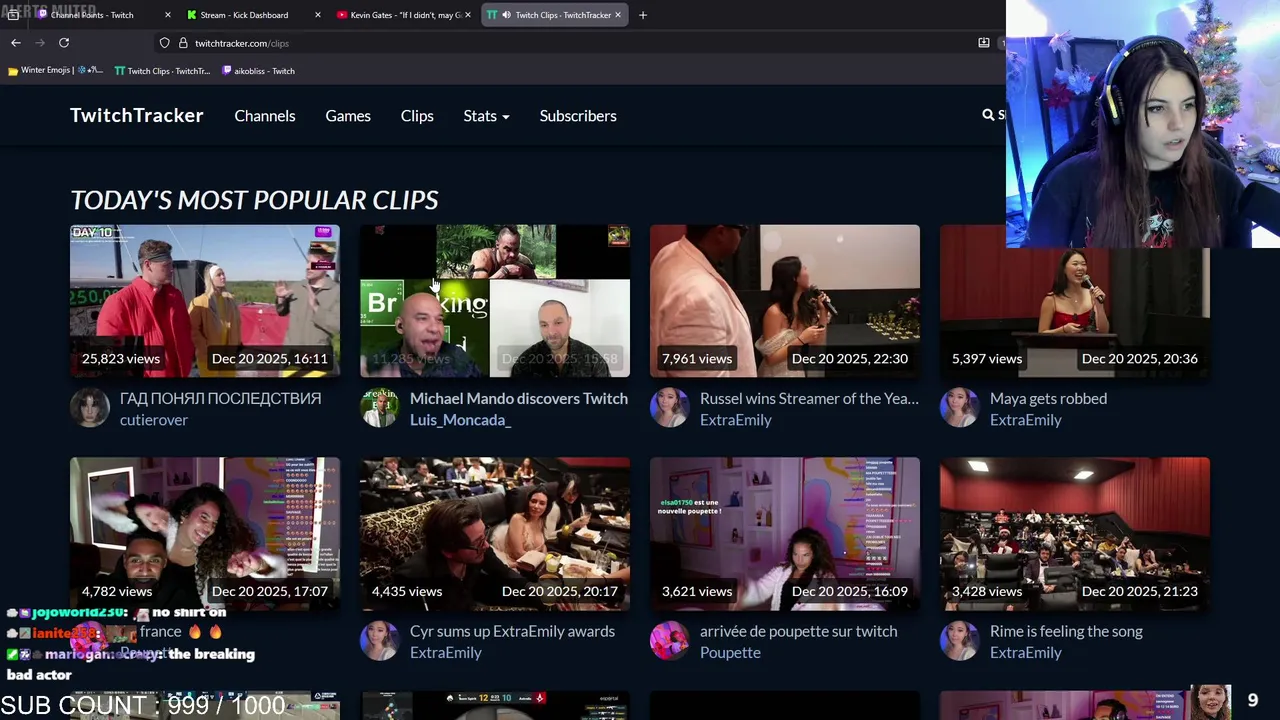Open cutierover channel name link

[x=154, y=420]
